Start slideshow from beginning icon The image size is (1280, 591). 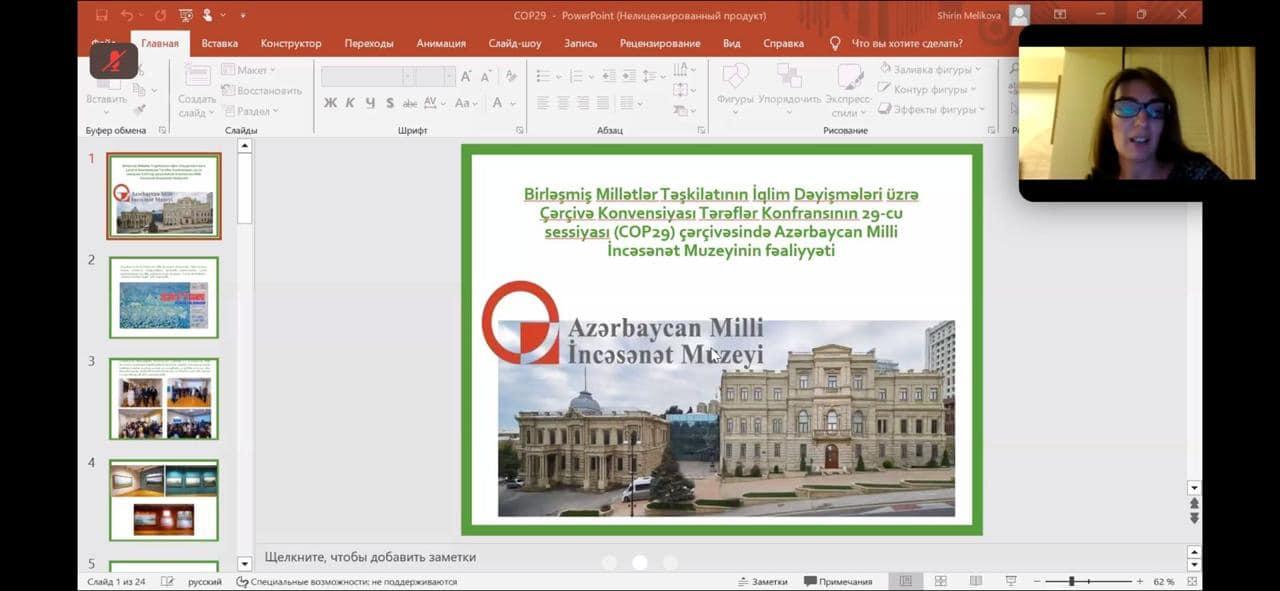click(x=185, y=15)
